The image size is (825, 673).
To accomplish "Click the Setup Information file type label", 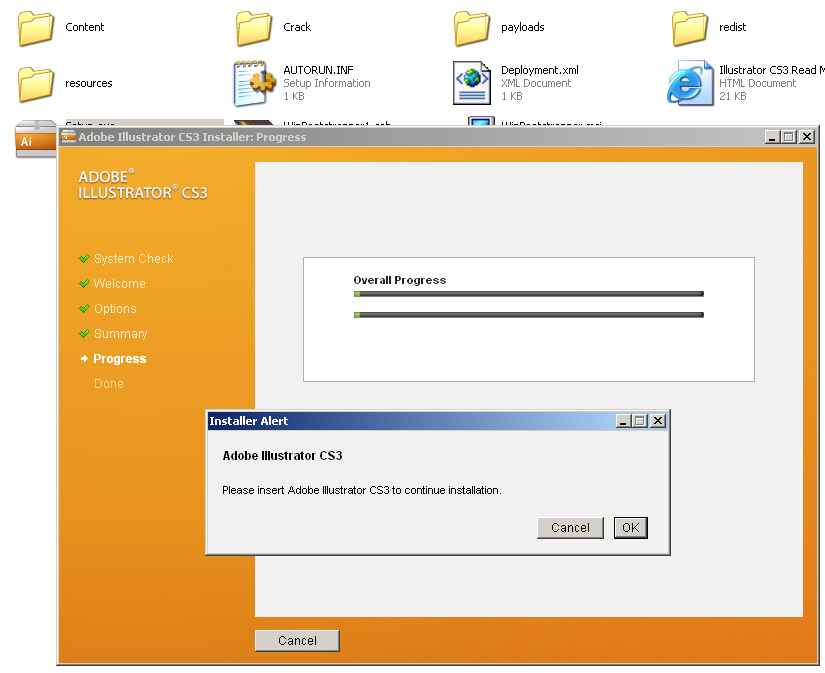I will (327, 83).
